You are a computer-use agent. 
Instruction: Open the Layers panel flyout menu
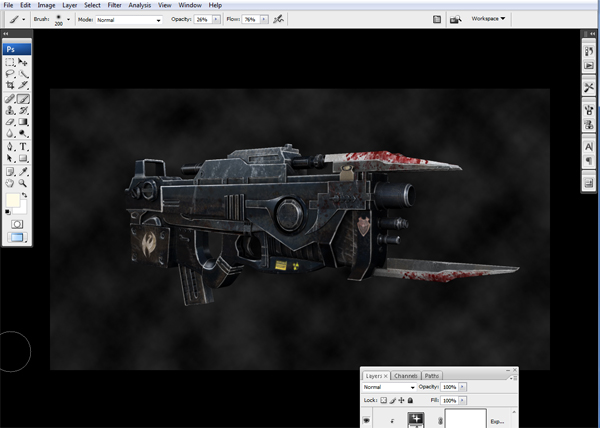tap(514, 378)
